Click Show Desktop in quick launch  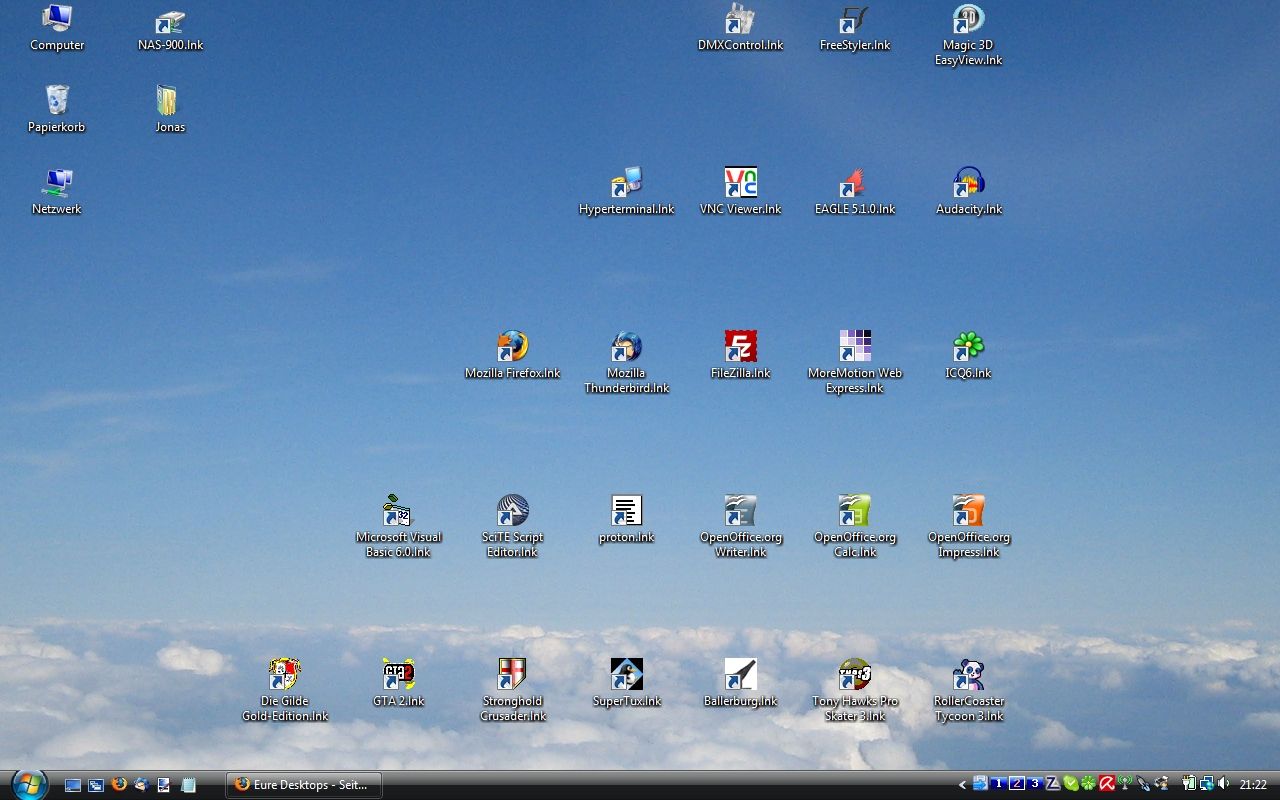click(73, 785)
